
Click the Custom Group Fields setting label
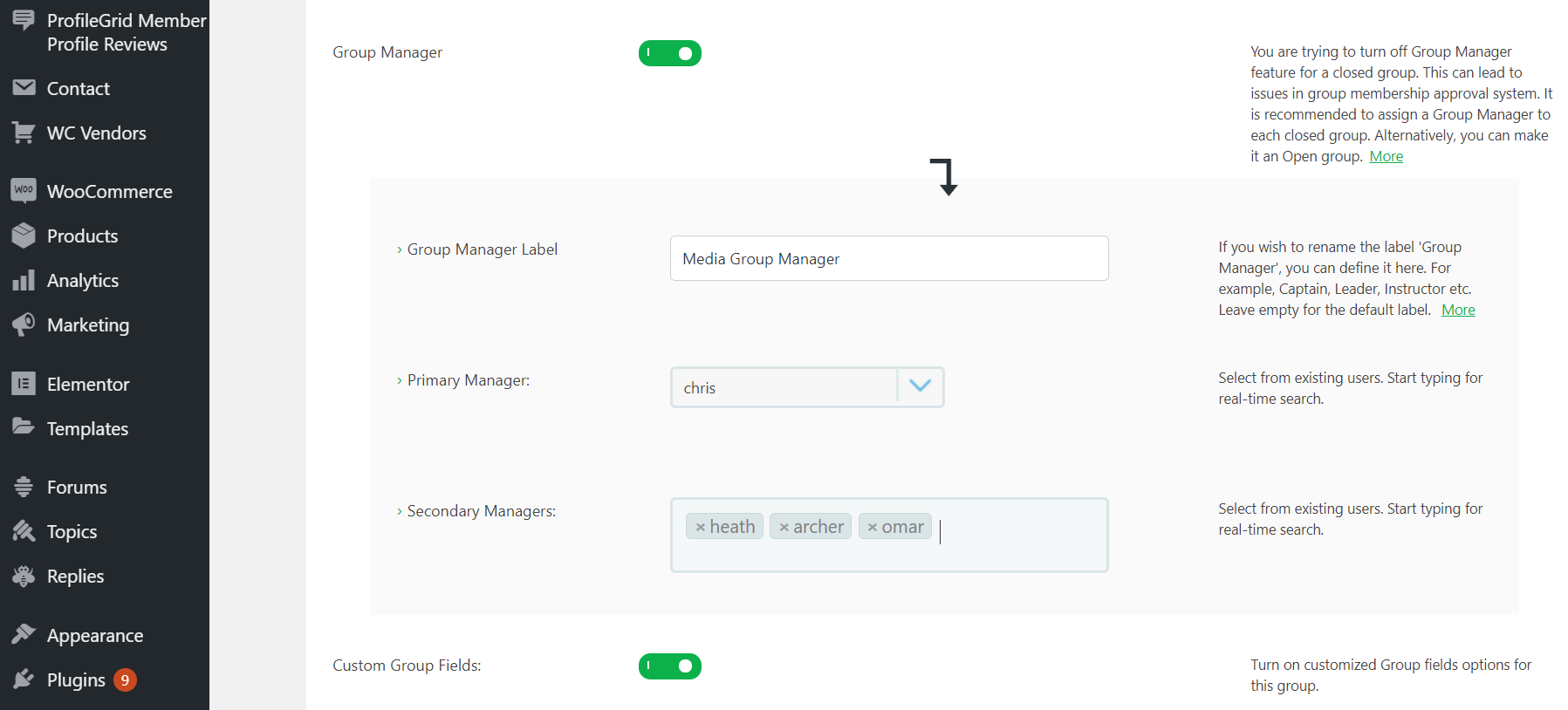pyautogui.click(x=407, y=666)
